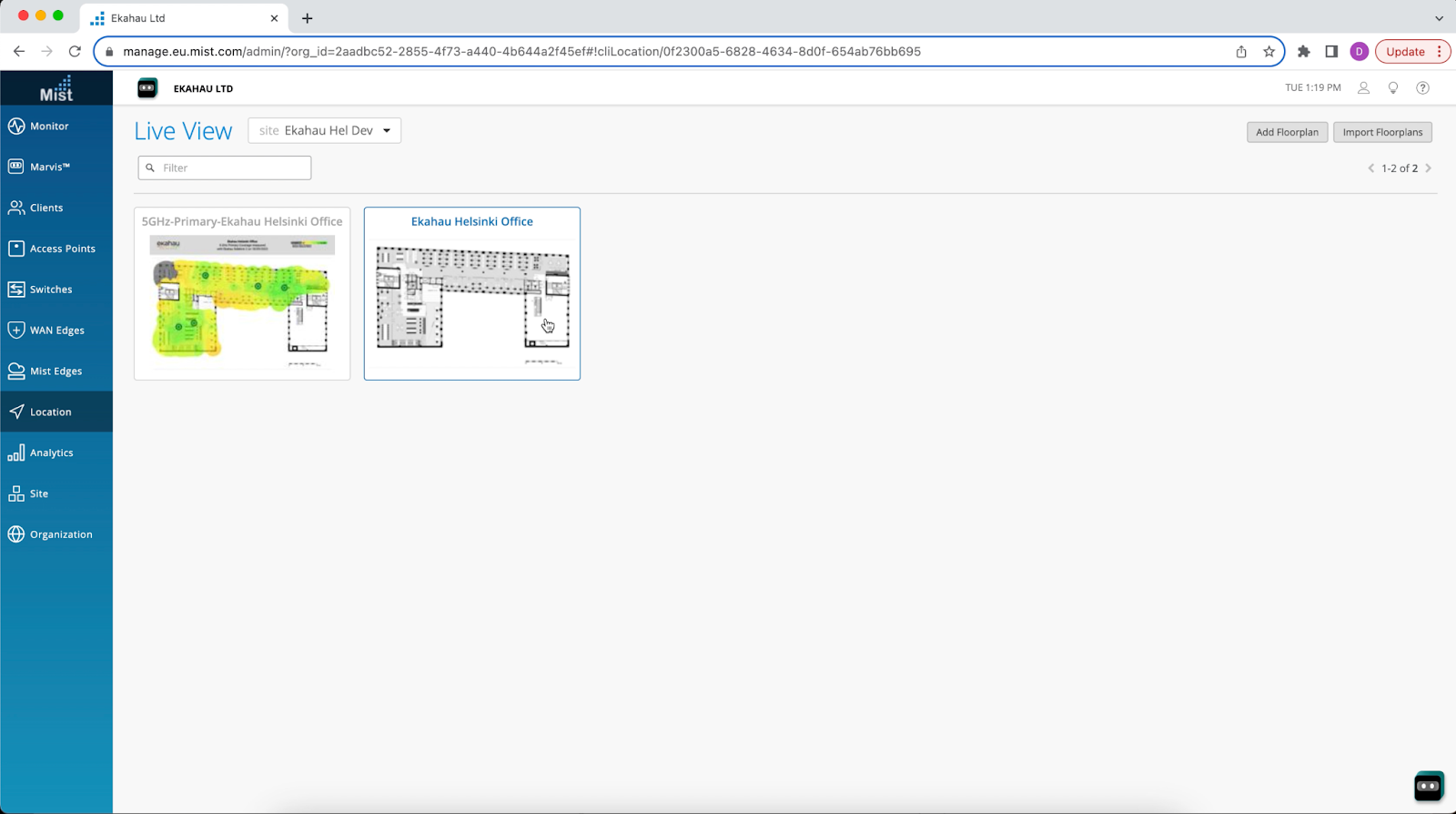Go to next page of floorplans
Screen dimensions: 1456x814
(1429, 168)
